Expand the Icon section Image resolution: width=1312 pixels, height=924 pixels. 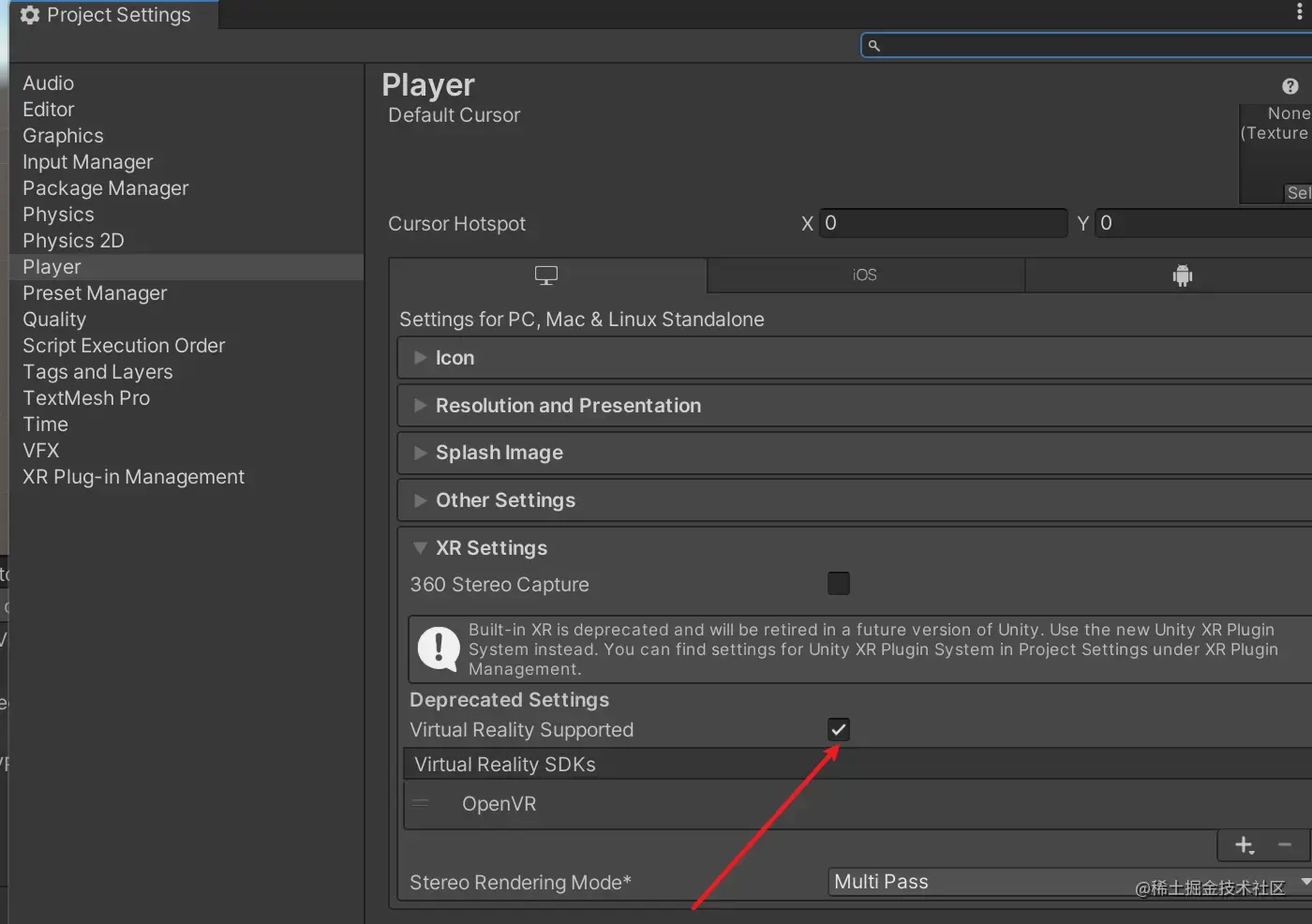(855, 358)
